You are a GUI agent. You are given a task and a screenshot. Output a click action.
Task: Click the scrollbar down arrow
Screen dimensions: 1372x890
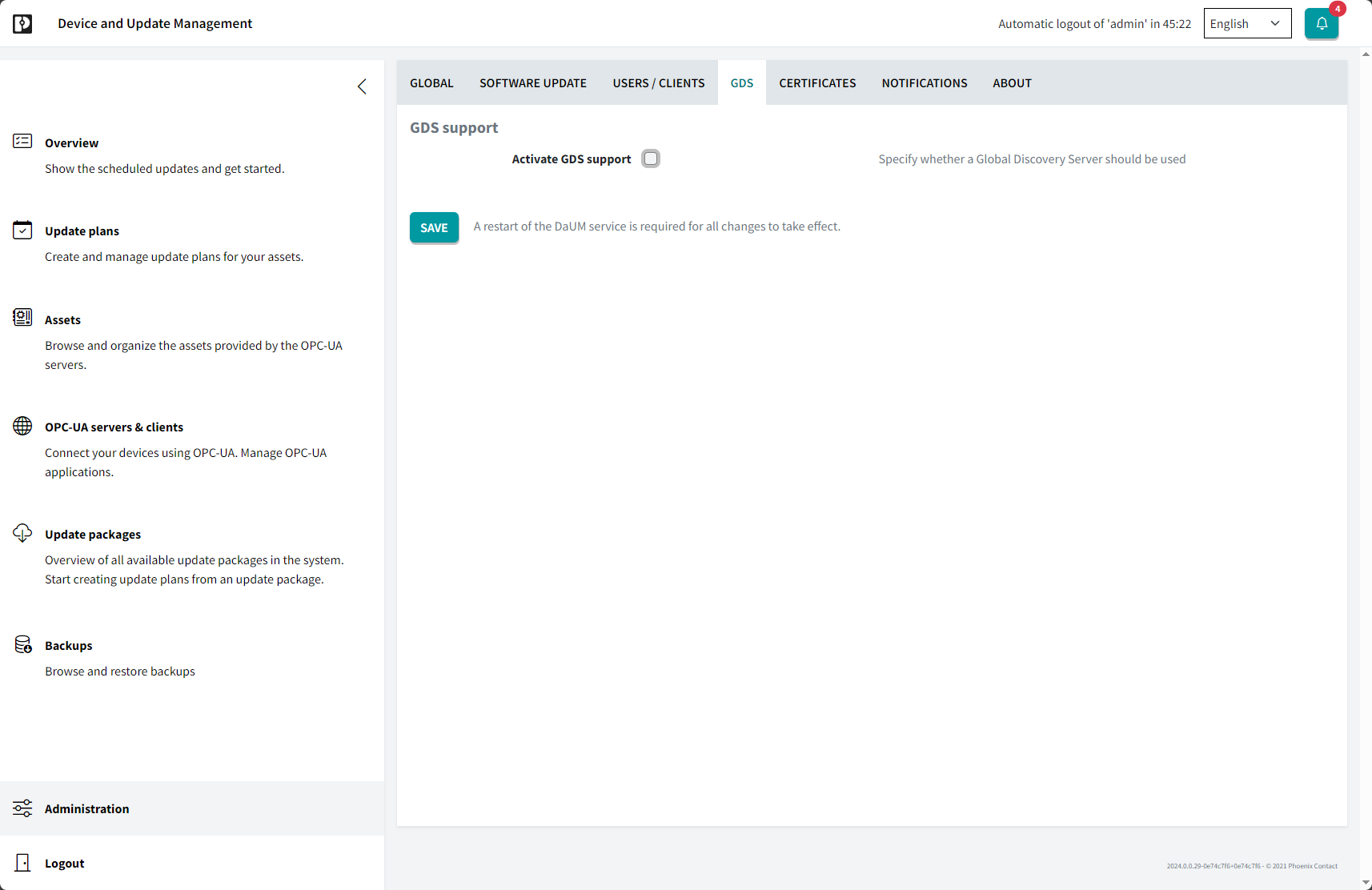pos(1366,883)
